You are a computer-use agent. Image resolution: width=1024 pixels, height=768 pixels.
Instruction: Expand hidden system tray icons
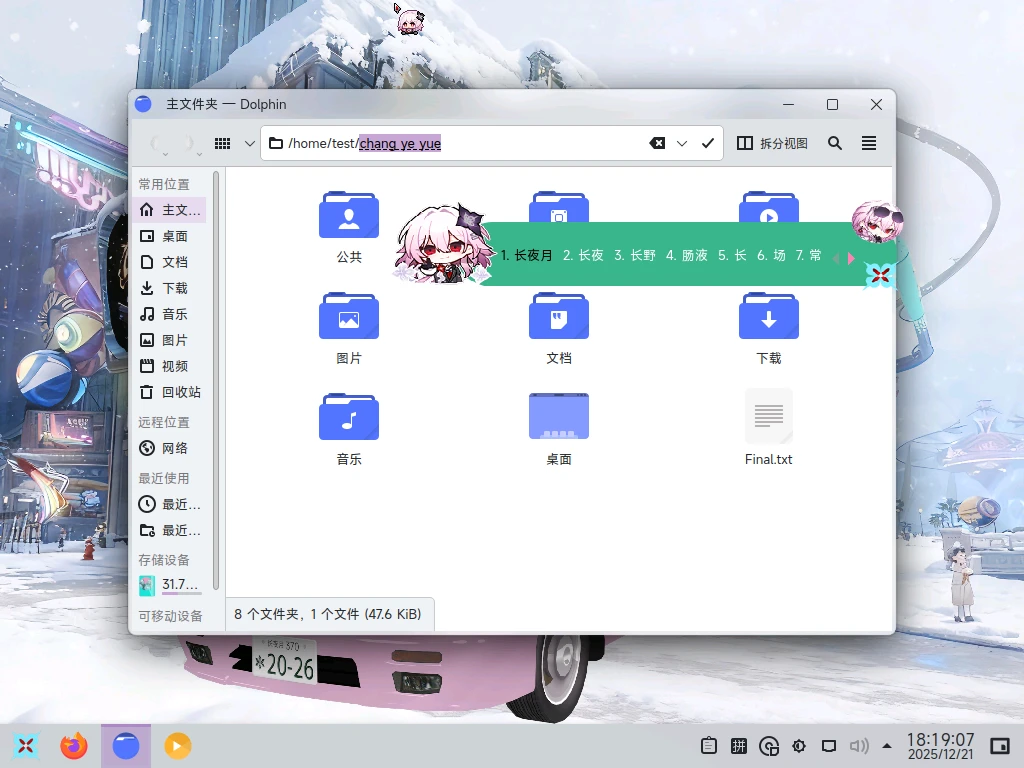(887, 745)
